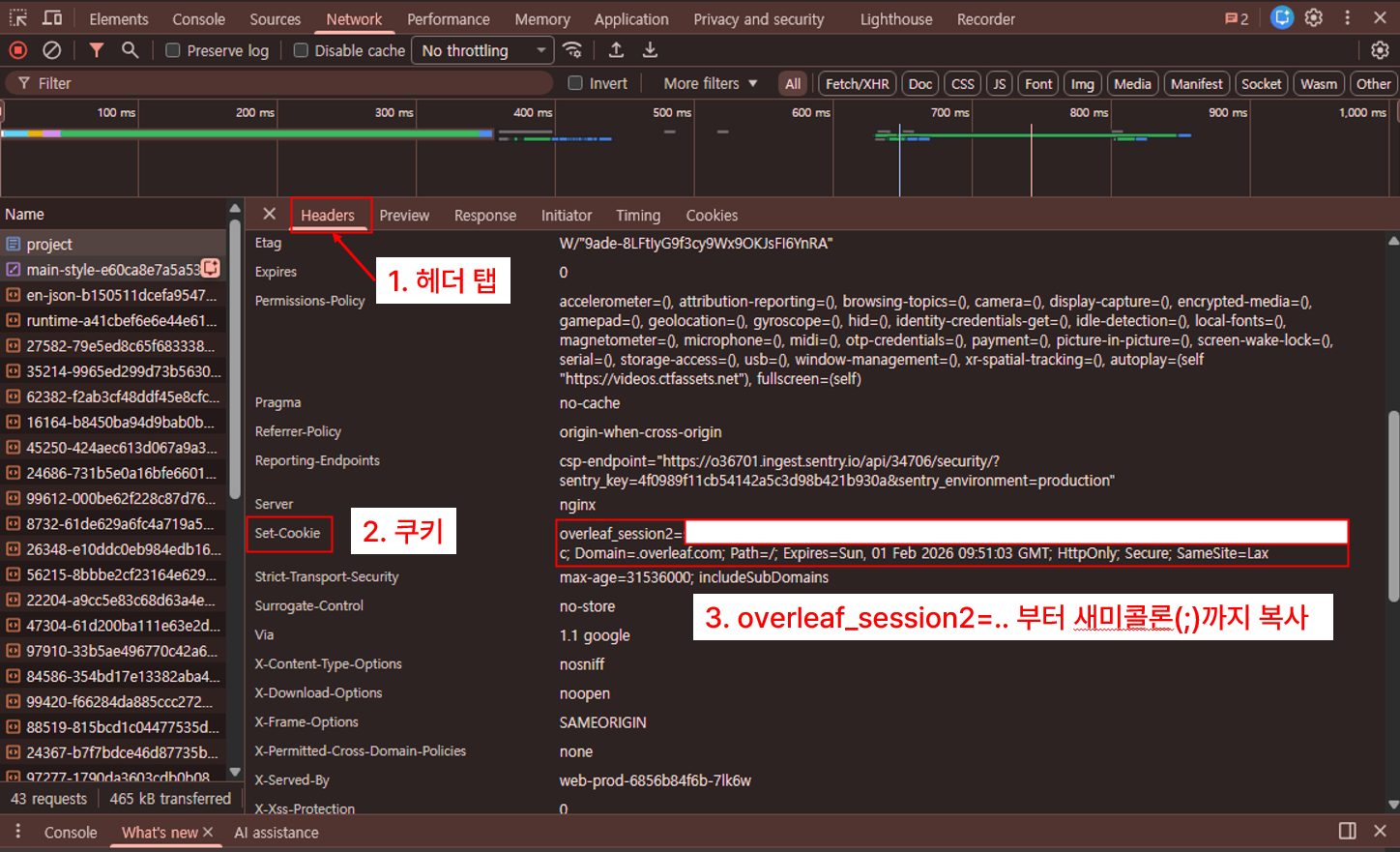Open DevTools three-dot customize menu

coord(1347,17)
